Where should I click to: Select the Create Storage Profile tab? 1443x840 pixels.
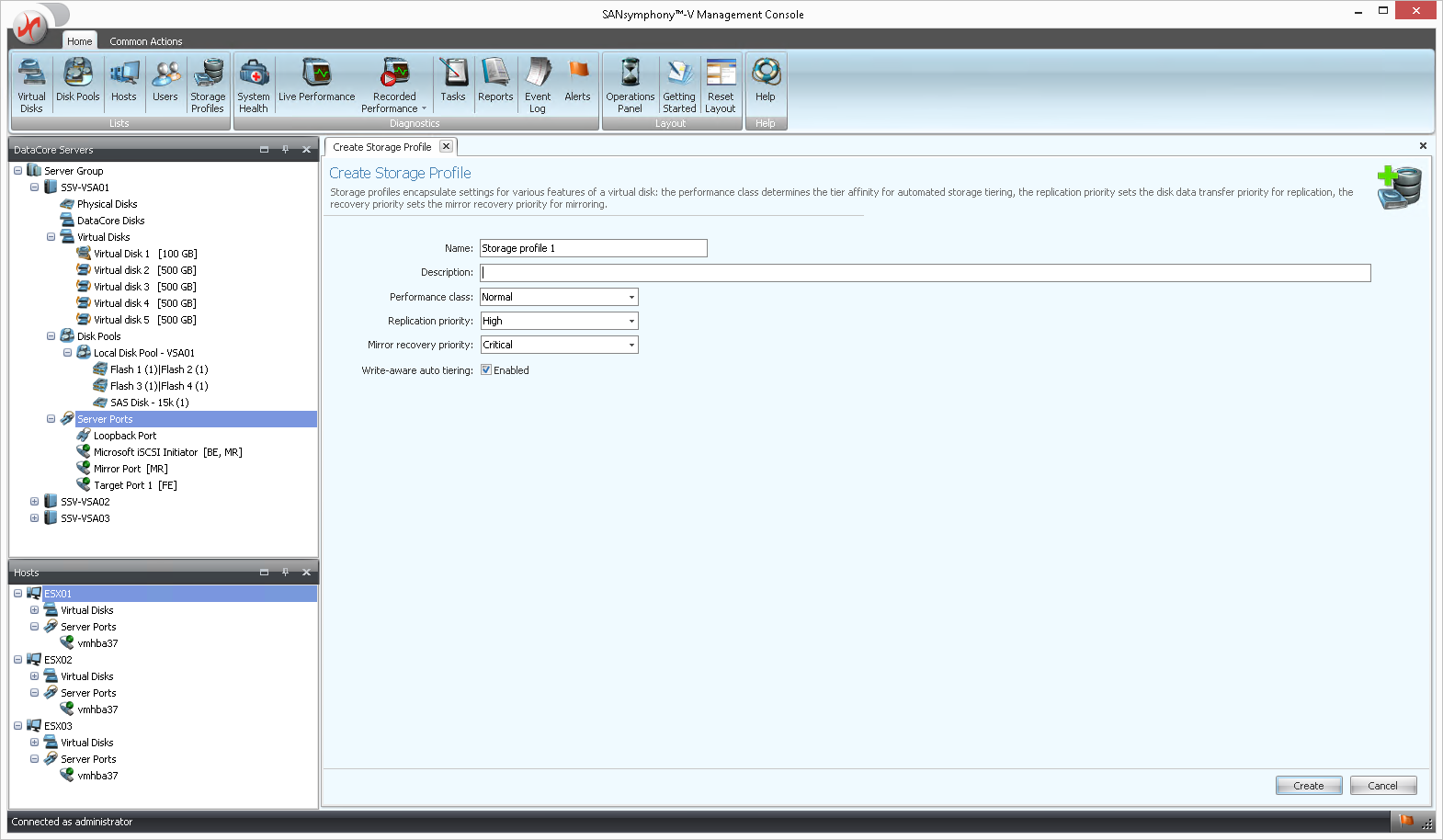click(x=381, y=147)
